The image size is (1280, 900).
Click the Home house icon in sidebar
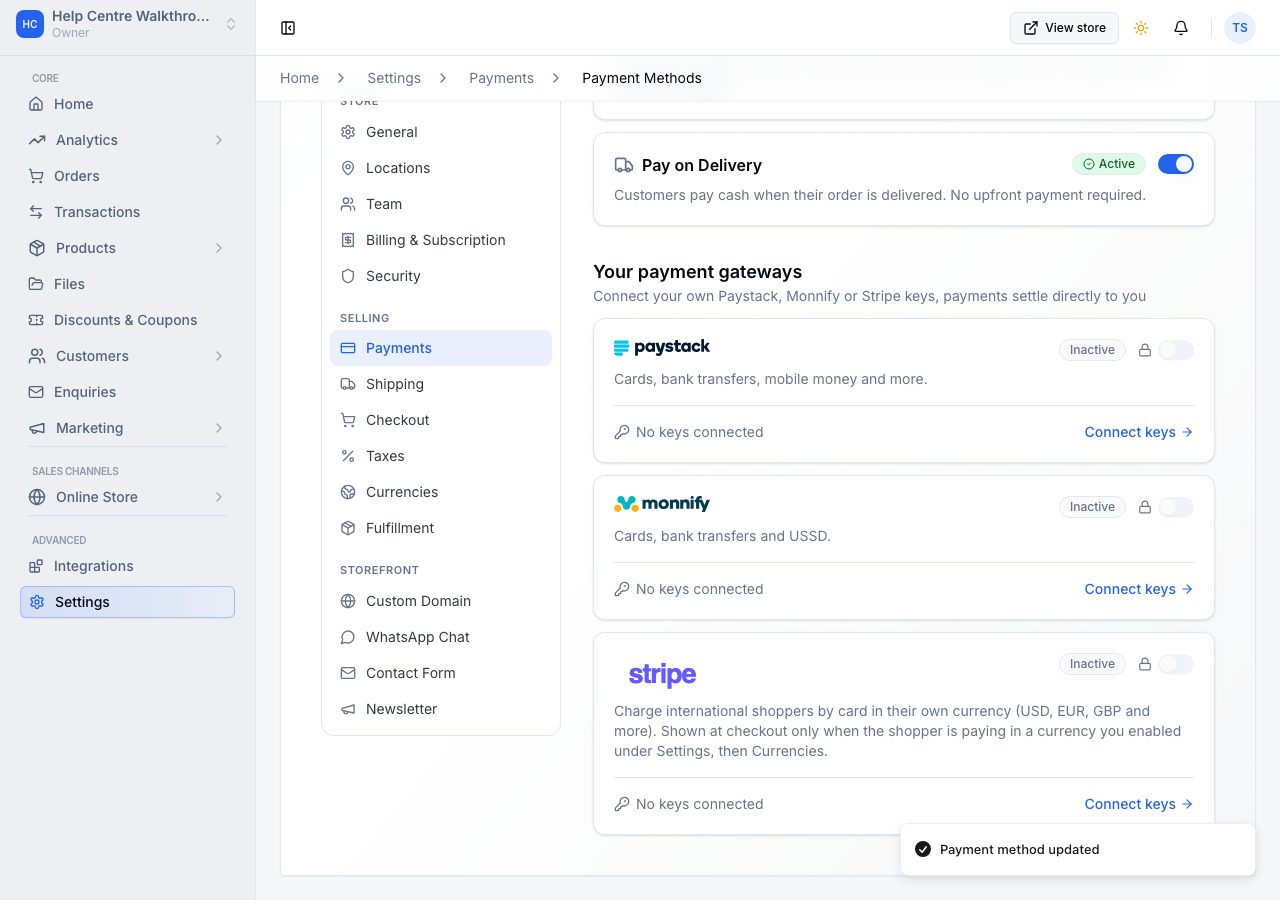[x=36, y=104]
